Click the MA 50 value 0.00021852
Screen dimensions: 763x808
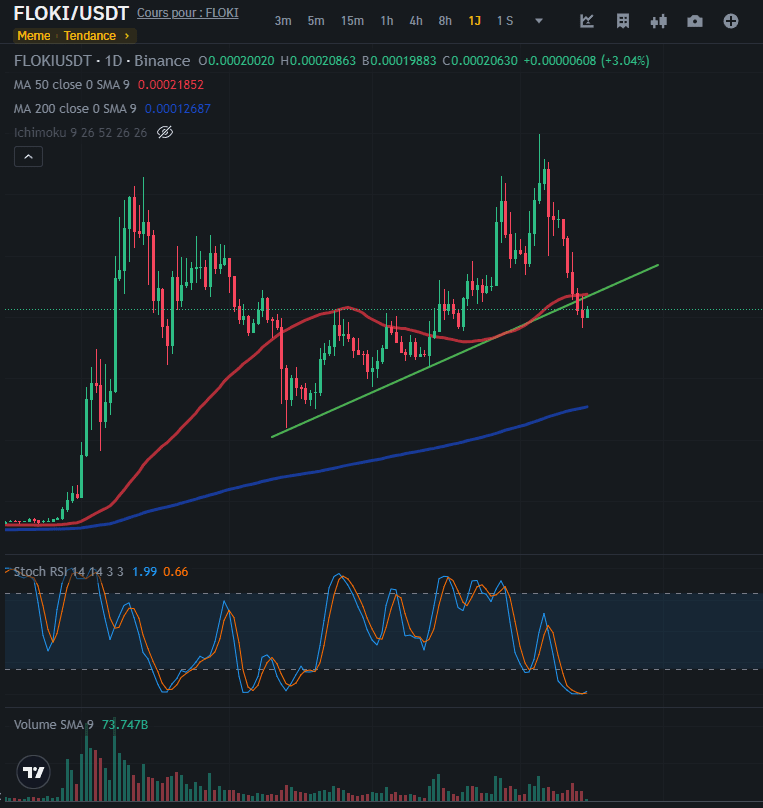171,85
